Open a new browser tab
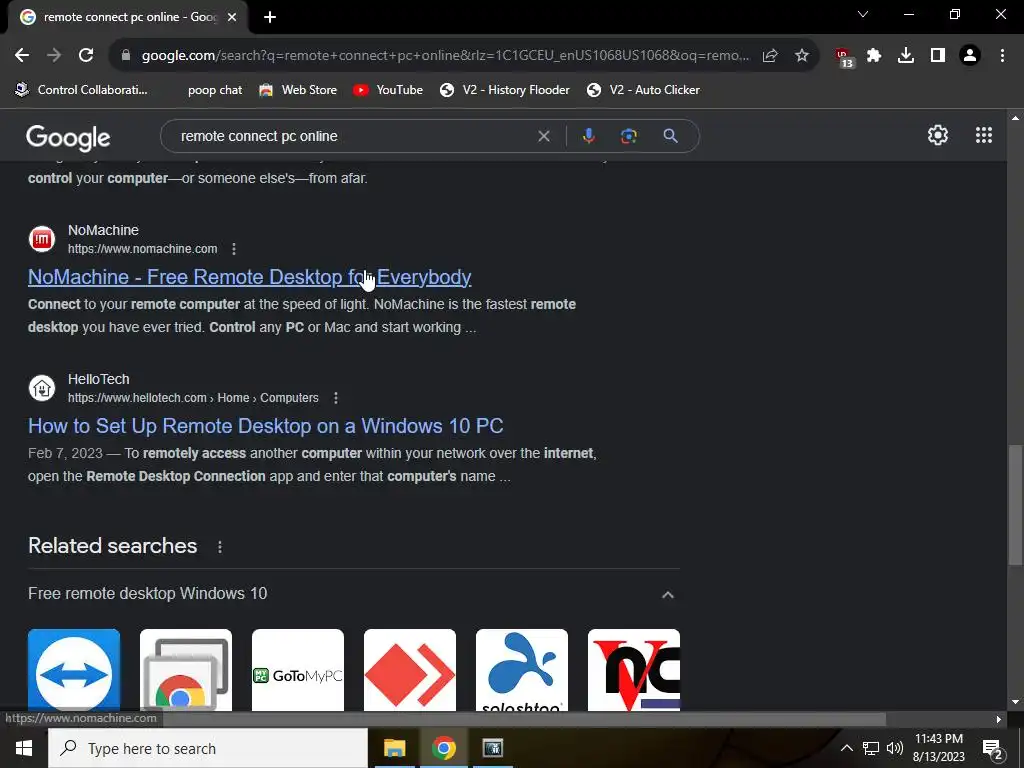 click(x=270, y=17)
